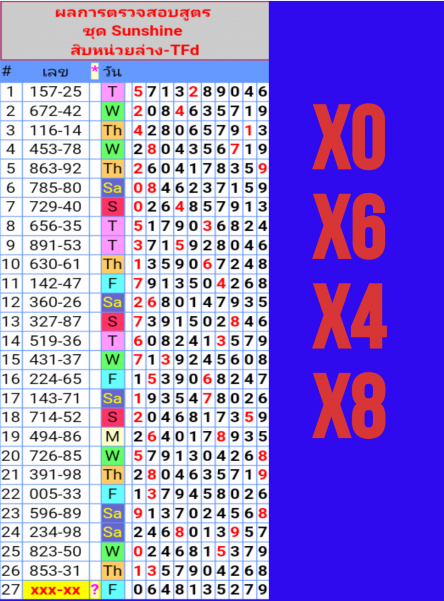Select the large red X4 text
Screen dimensions: 444x601
tap(349, 316)
